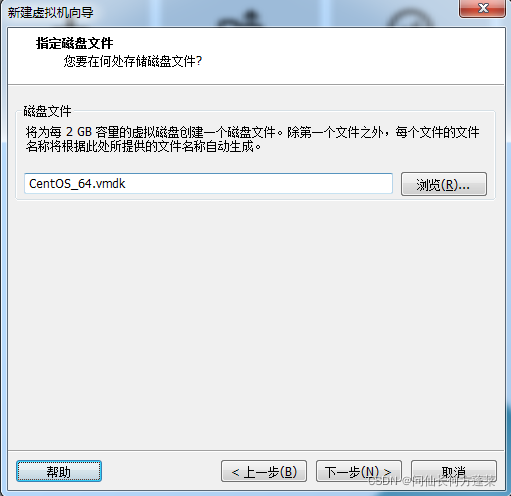The height and width of the screenshot is (496, 511).
Task: Focus the CentOS_64.vmdk disk file field
Action: click(x=208, y=183)
